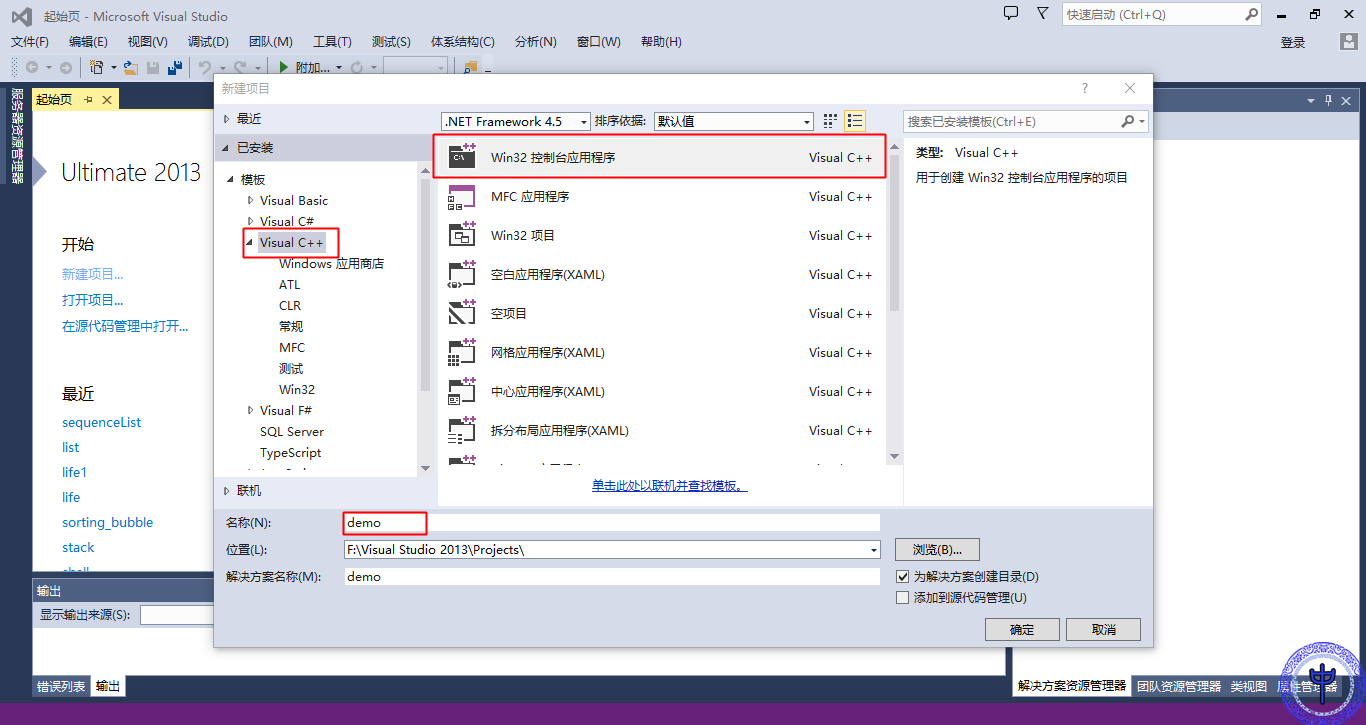The image size is (1366, 725).
Task: Switch template list to small icons view
Action: click(x=855, y=120)
